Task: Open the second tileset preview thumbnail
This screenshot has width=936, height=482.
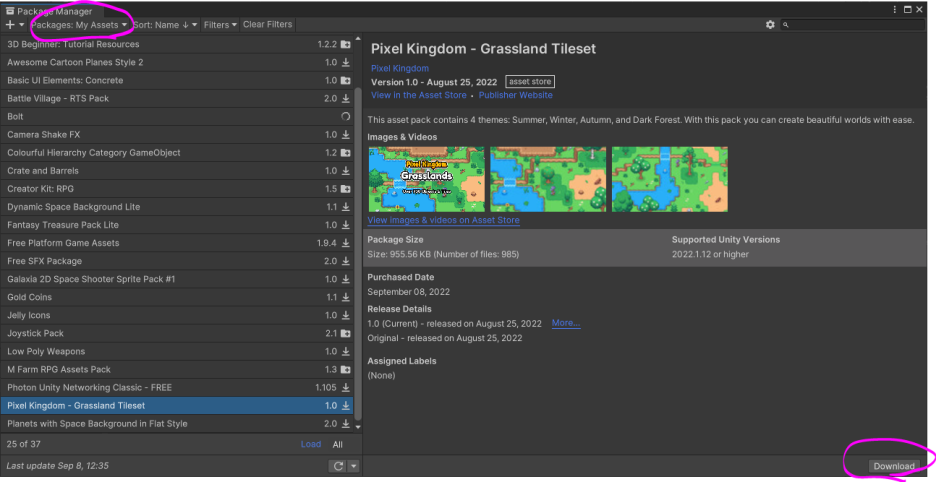Action: click(x=548, y=179)
